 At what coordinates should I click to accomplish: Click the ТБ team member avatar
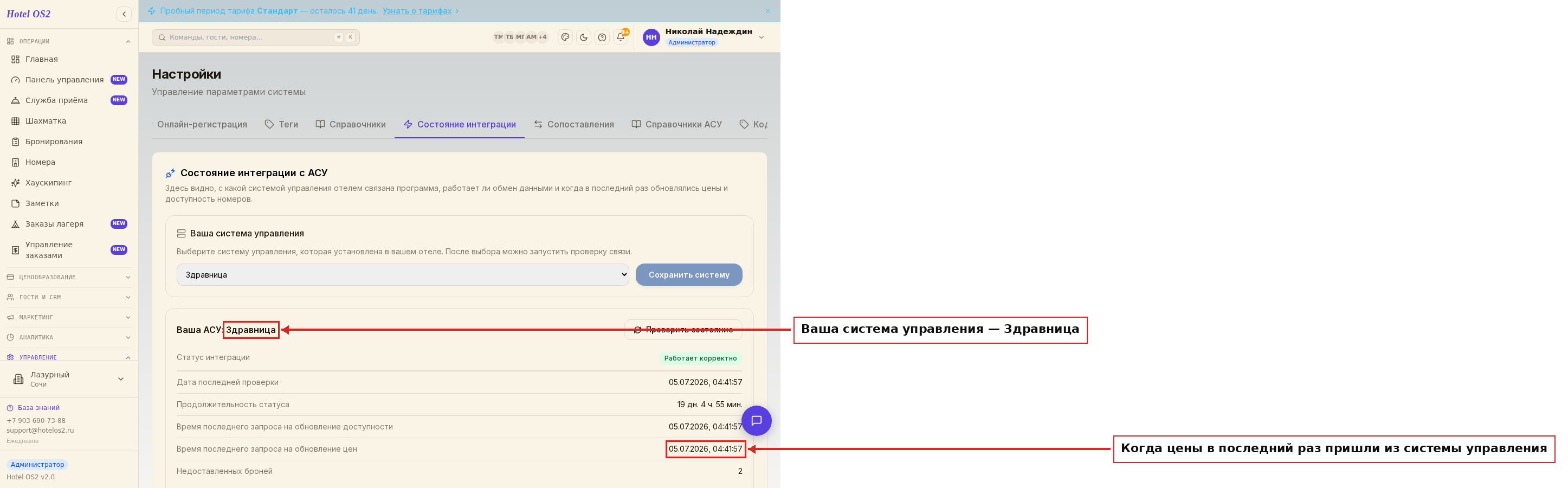[509, 37]
